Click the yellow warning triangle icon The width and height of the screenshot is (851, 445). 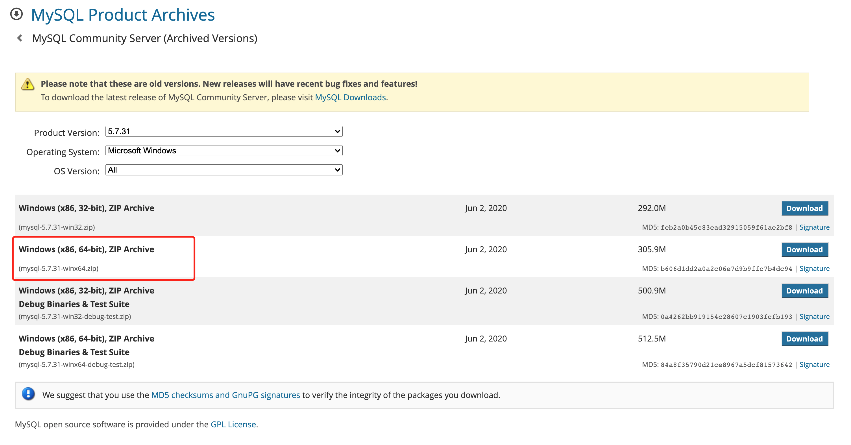[x=31, y=84]
